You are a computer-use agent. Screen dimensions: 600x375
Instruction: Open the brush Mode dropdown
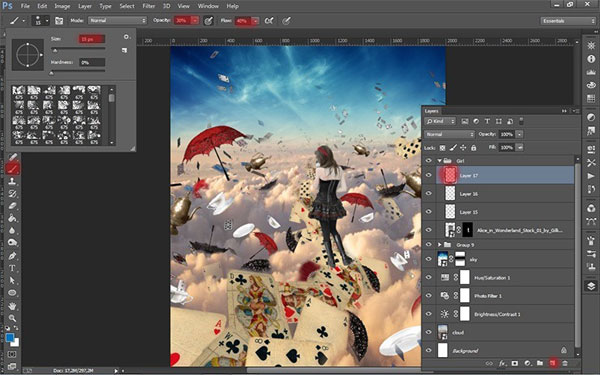(x=117, y=21)
